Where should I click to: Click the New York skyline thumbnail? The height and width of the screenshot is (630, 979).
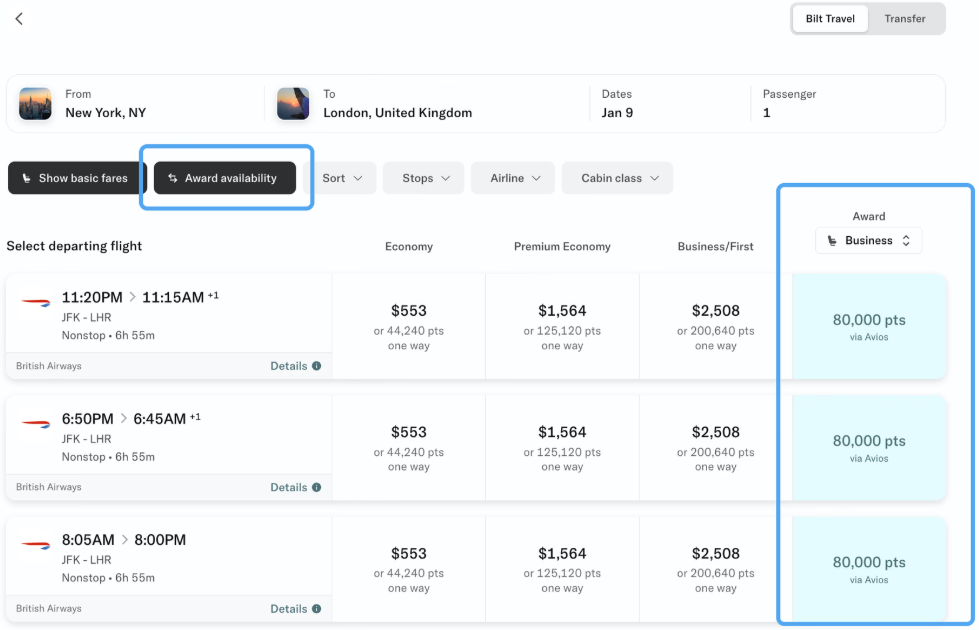click(36, 104)
